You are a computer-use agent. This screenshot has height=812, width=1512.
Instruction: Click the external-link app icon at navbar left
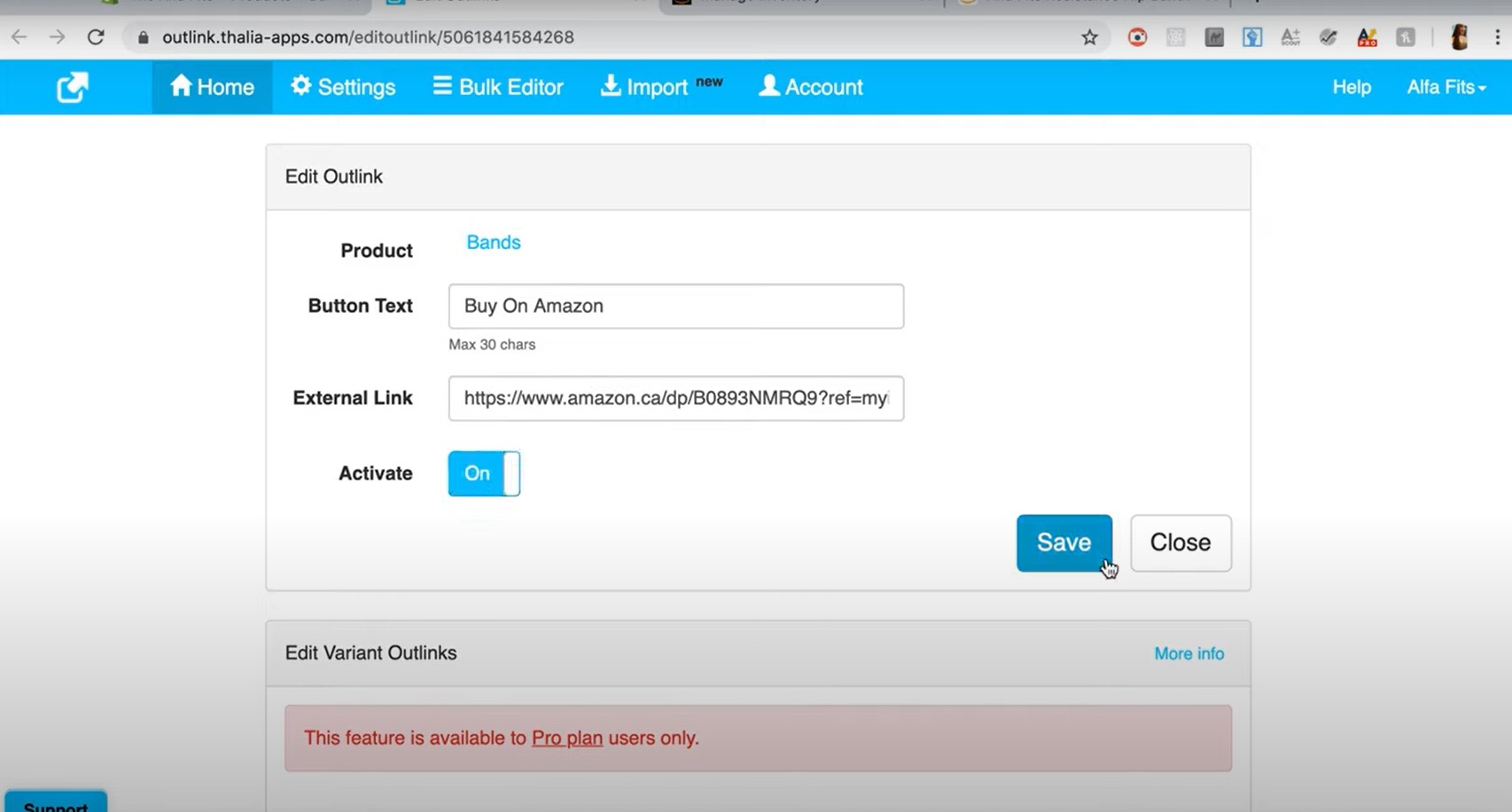click(x=72, y=86)
